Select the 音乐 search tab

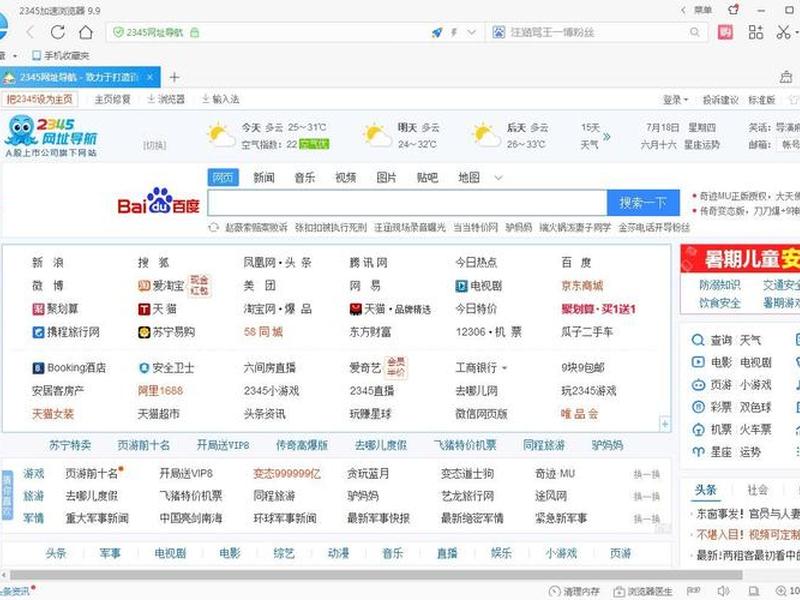click(x=305, y=178)
